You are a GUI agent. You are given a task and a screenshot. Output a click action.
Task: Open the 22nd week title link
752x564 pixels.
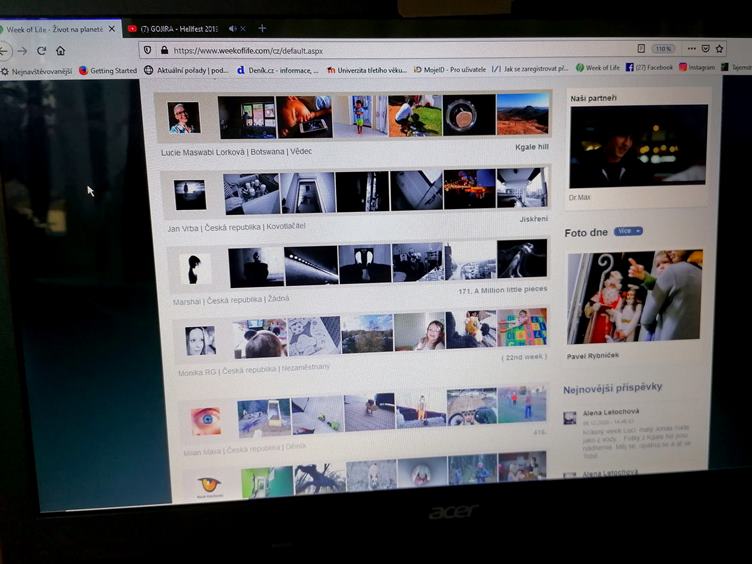[x=524, y=357]
